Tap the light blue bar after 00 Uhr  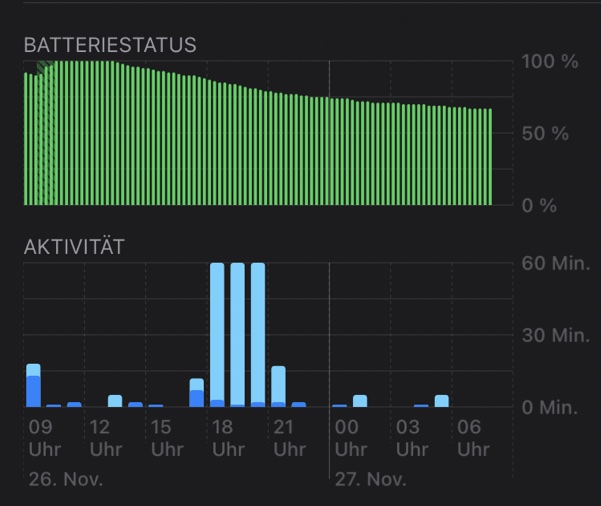(360, 401)
